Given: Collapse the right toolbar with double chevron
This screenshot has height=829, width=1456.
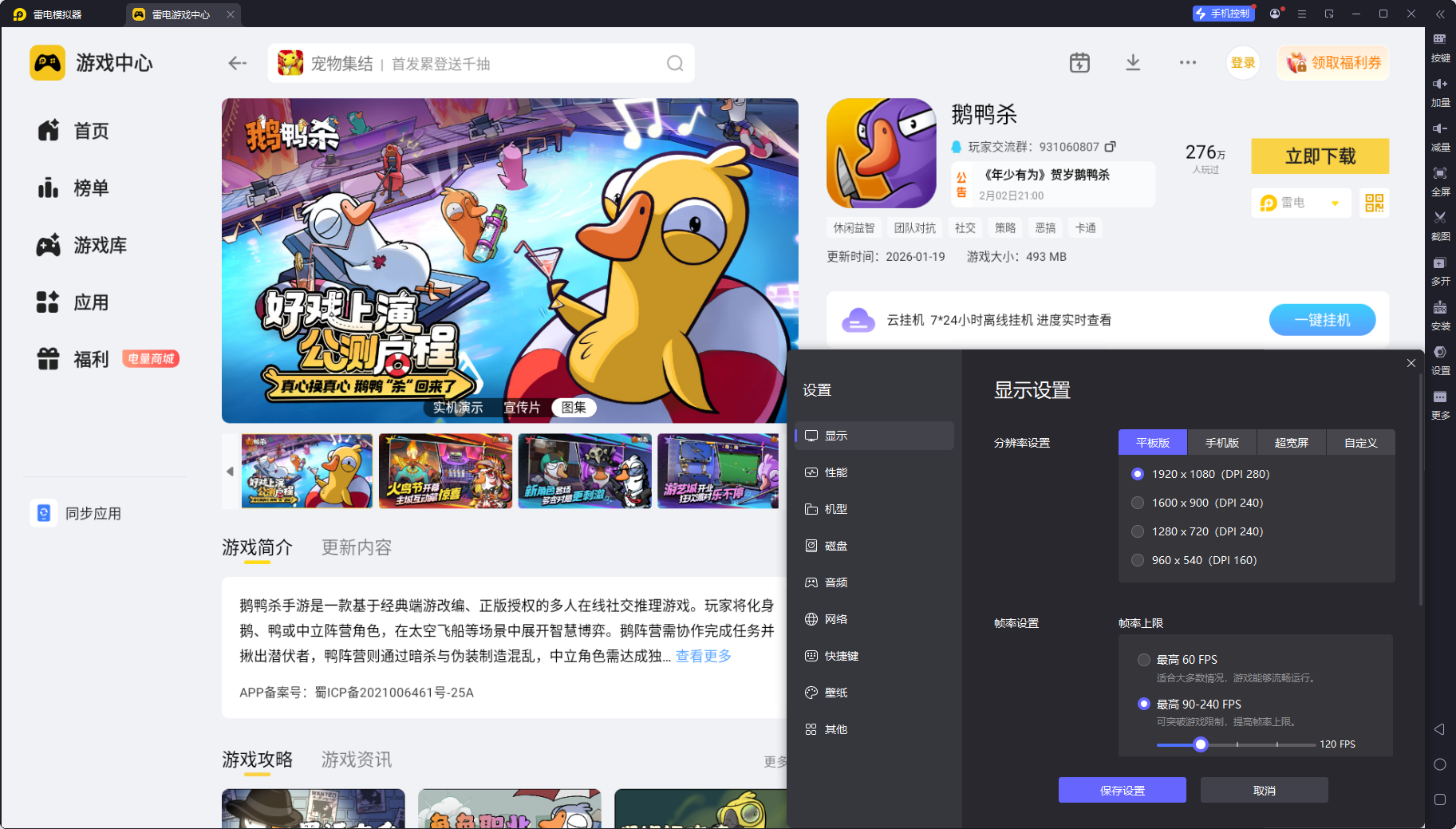Looking at the screenshot, I should click(x=1440, y=14).
